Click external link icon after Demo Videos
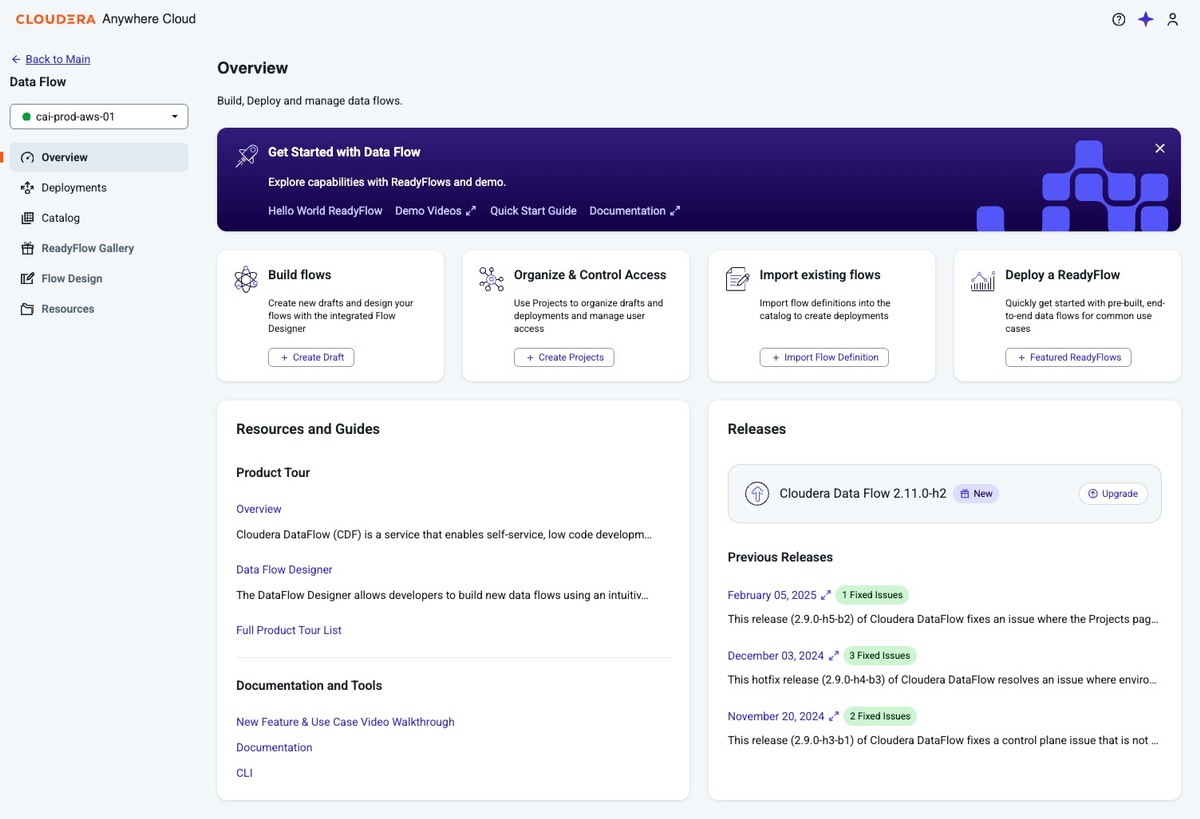1200x819 pixels. click(471, 211)
